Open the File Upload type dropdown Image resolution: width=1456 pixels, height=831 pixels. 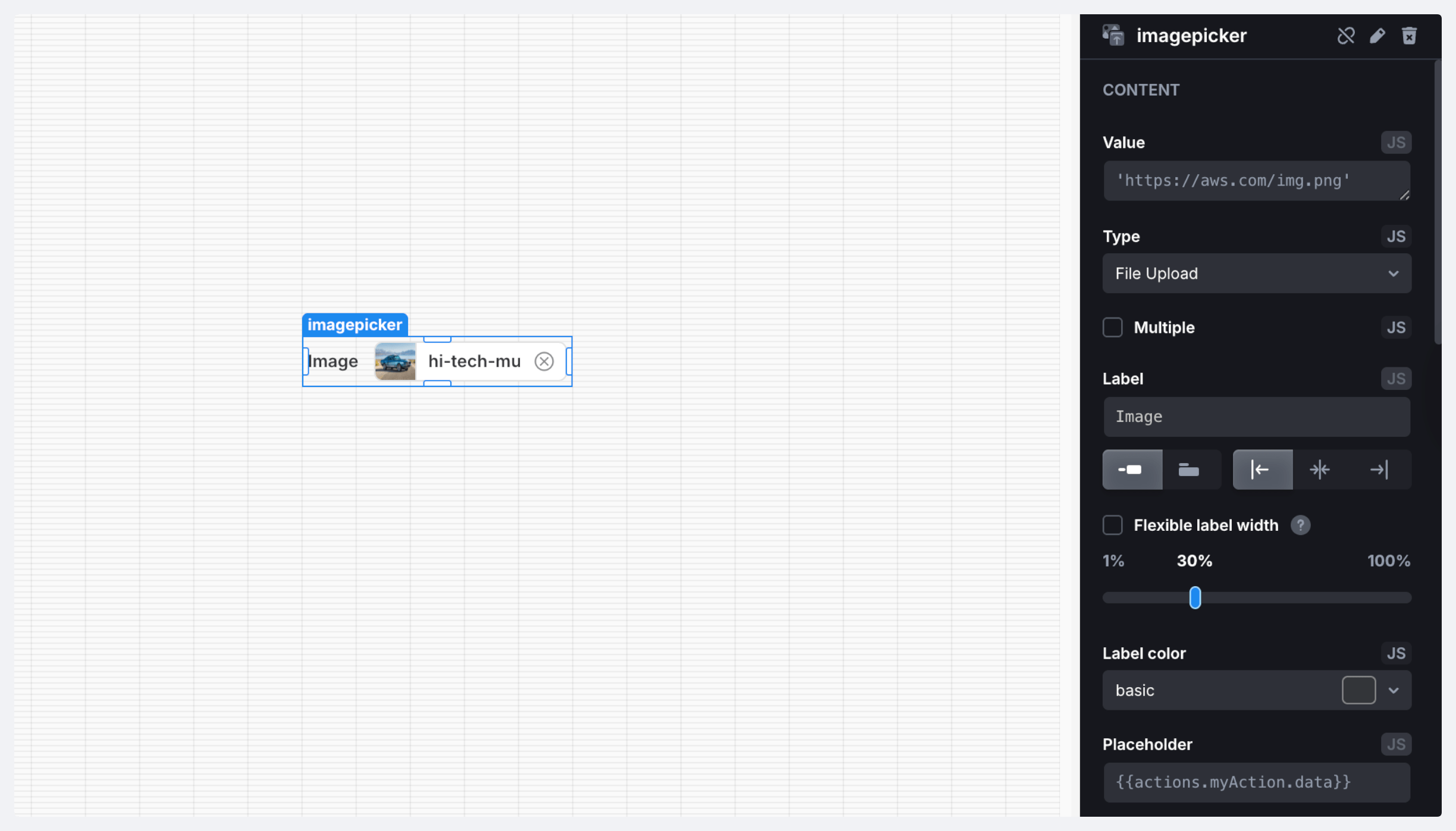point(1256,273)
